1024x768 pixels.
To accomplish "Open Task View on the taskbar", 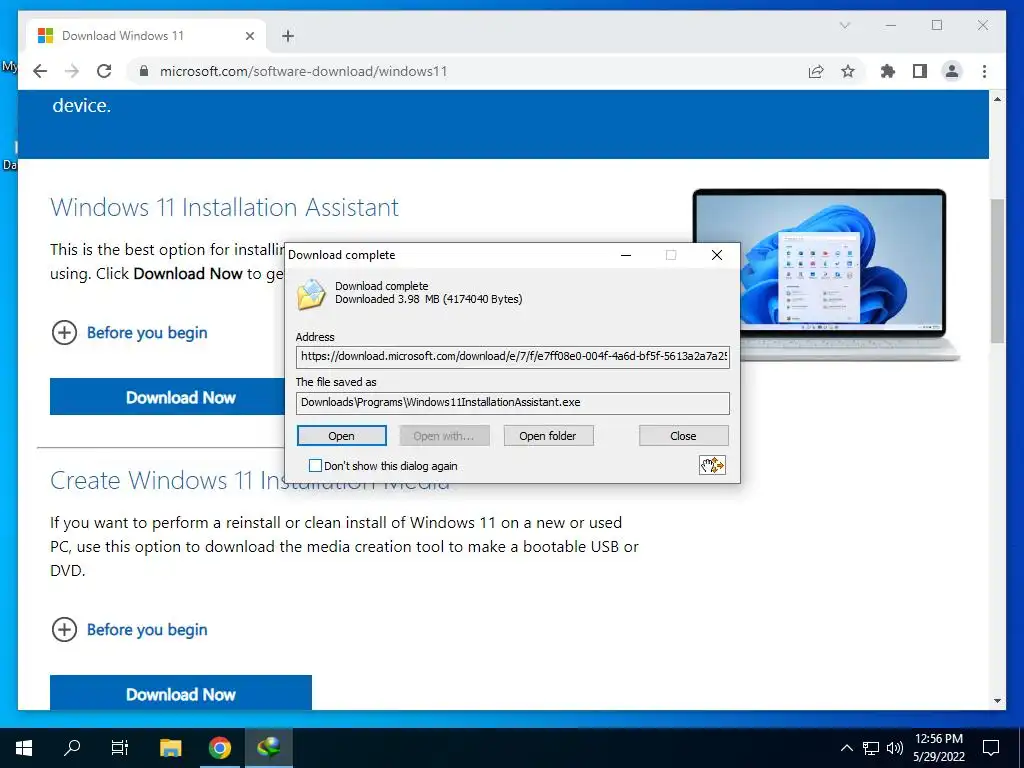I will (120, 748).
